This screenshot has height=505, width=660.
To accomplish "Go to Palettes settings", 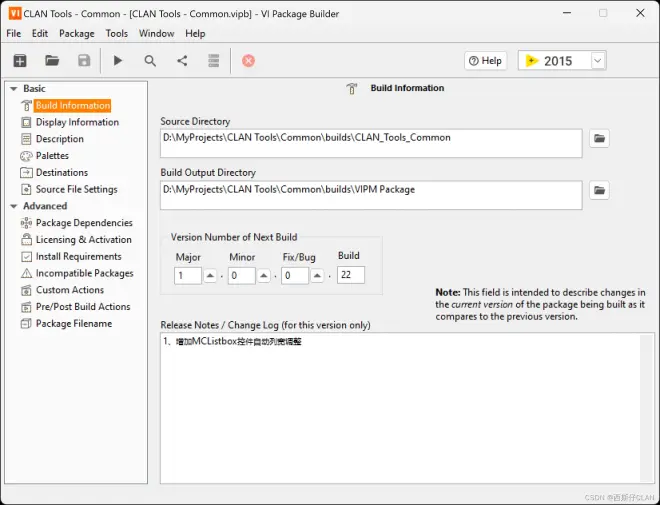I will click(x=52, y=156).
